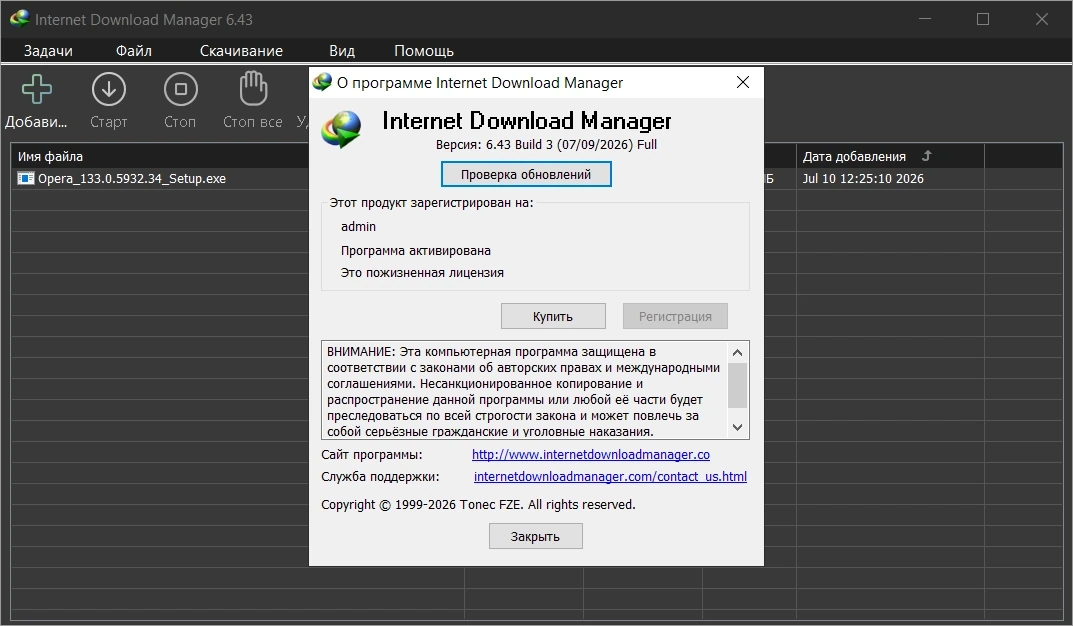1073x626 pixels.
Task: Open the Задачи menu
Action: pos(48,51)
